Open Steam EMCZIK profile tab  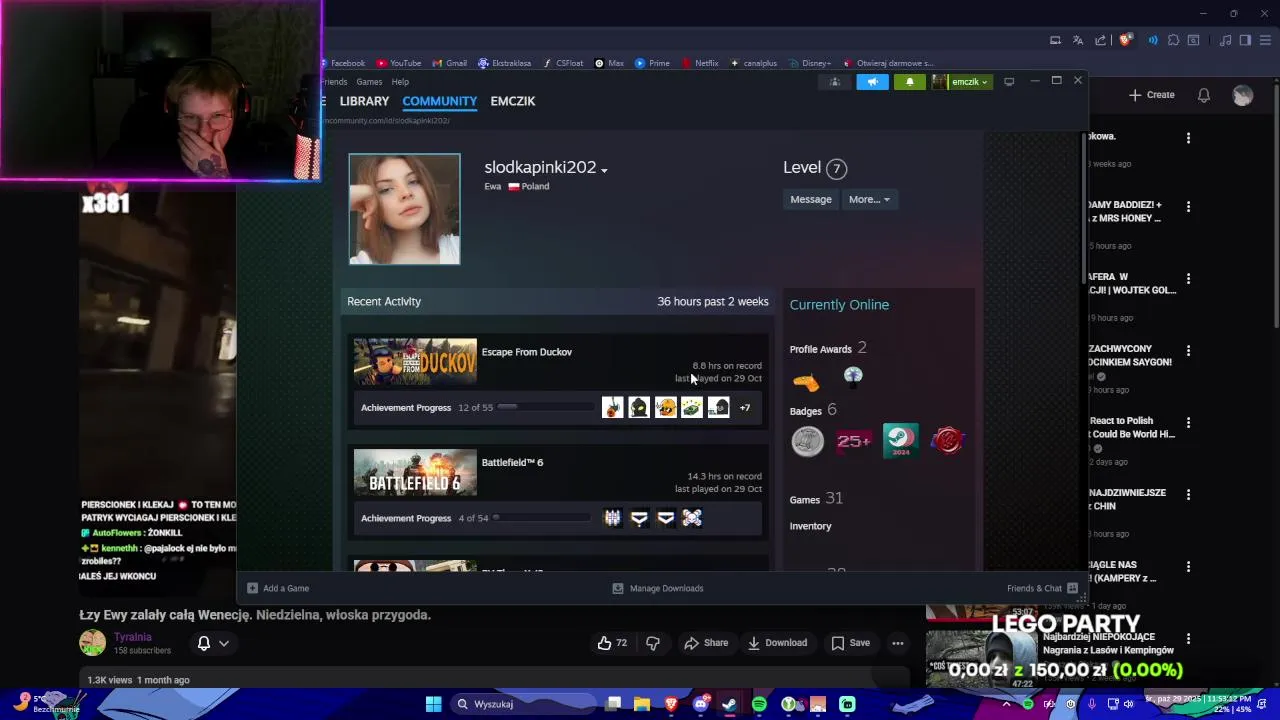pos(513,101)
